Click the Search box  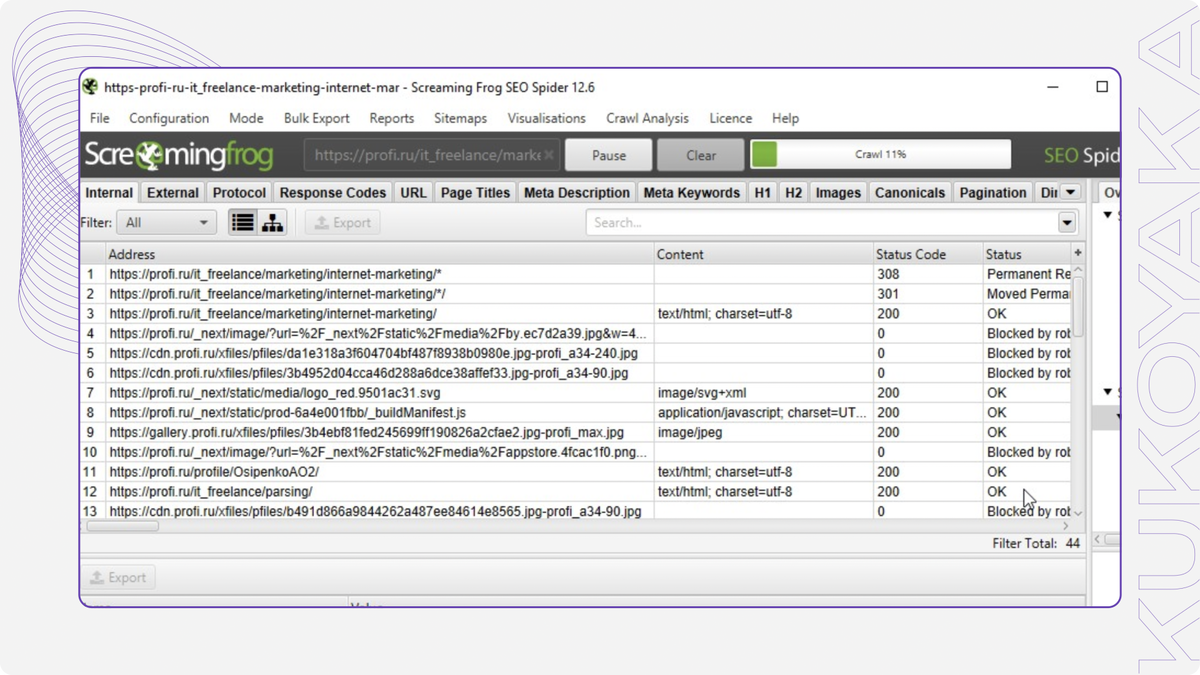pos(822,223)
